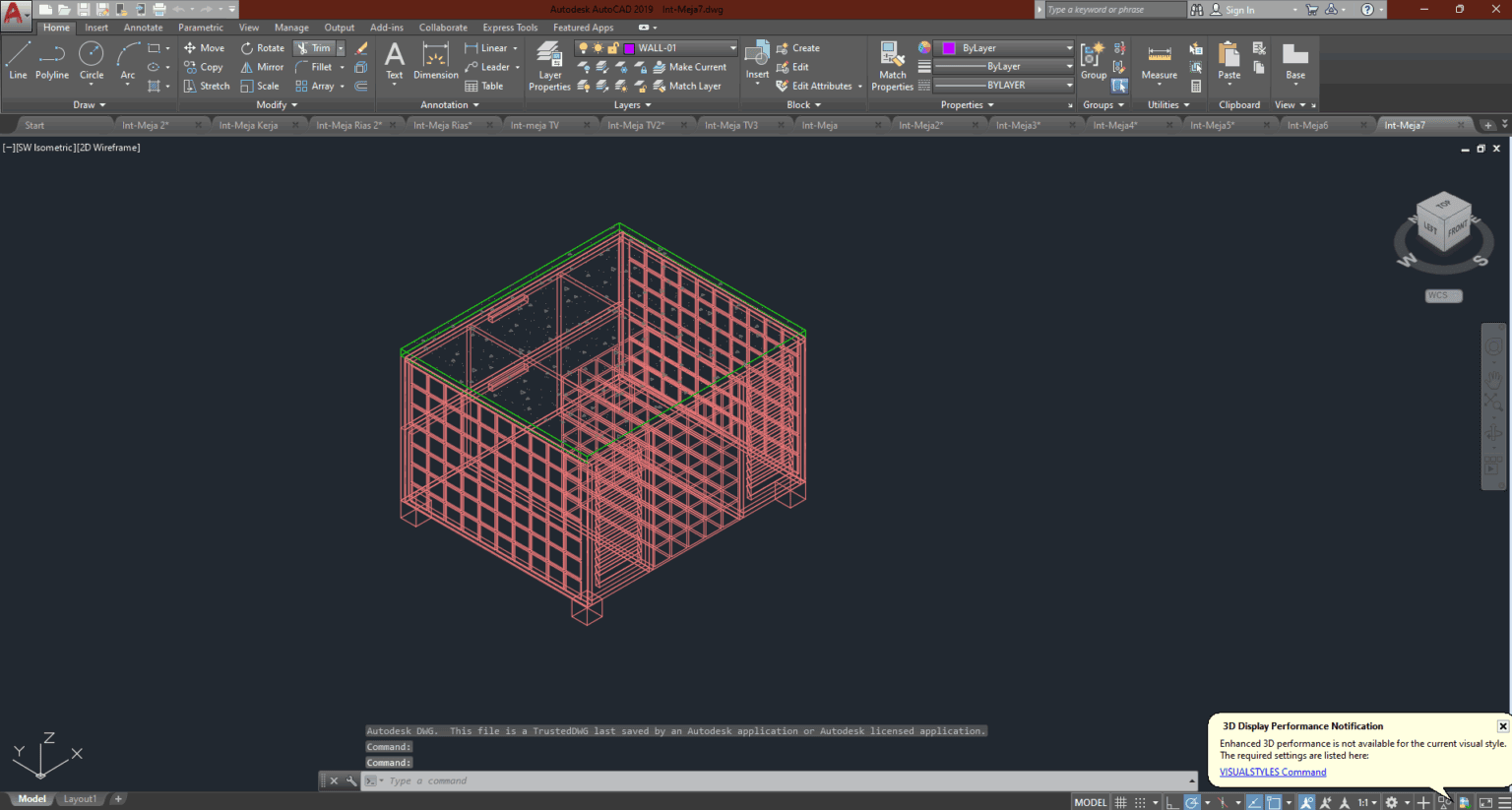This screenshot has height=810, width=1512.
Task: Open the WALL-01 layer dropdown
Action: (732, 47)
